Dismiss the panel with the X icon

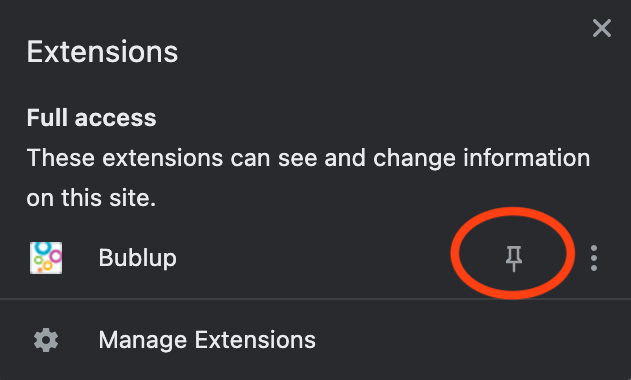tap(602, 28)
